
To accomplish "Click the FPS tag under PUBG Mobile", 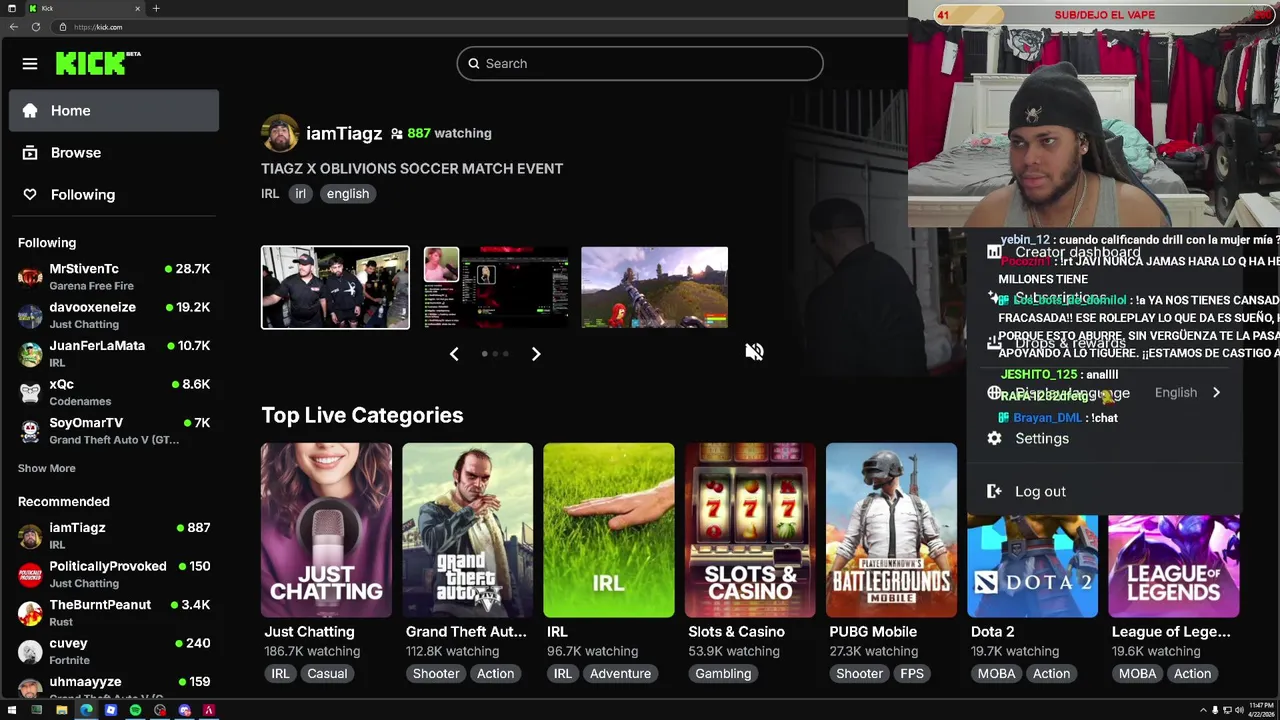I will click(x=912, y=674).
